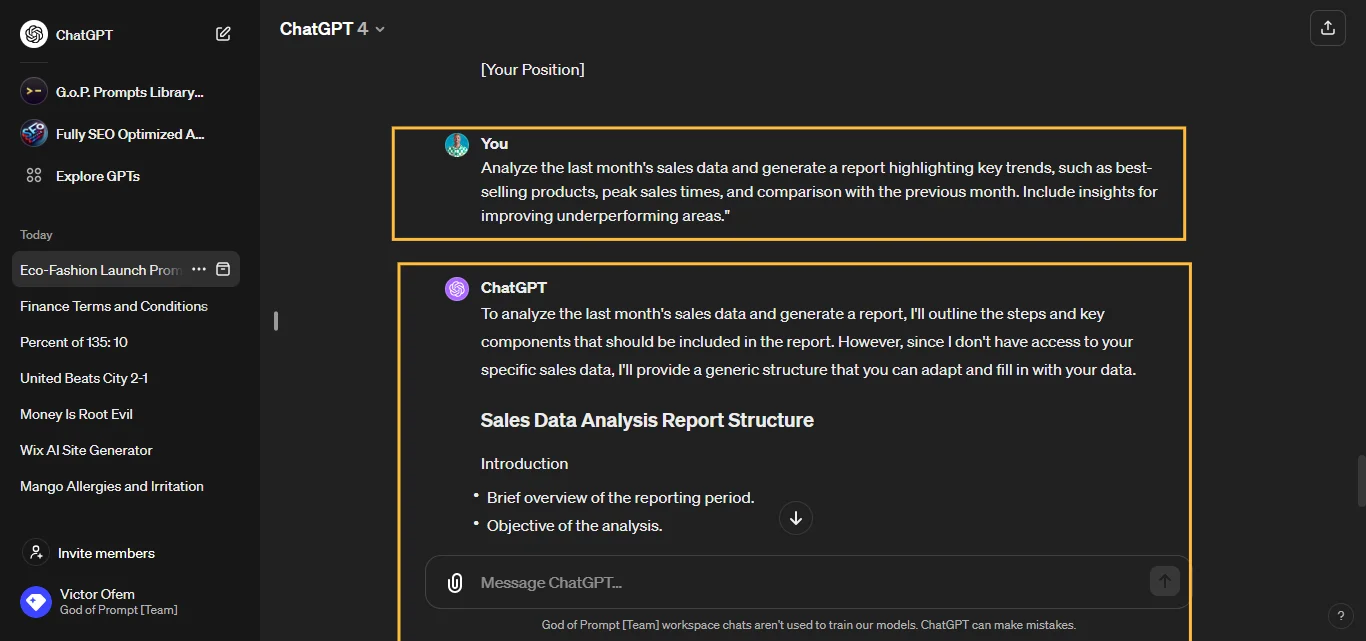Viewport: 1366px width, 641px height.
Task: Open the ChatGPT 4 model dropdown
Action: tap(333, 29)
